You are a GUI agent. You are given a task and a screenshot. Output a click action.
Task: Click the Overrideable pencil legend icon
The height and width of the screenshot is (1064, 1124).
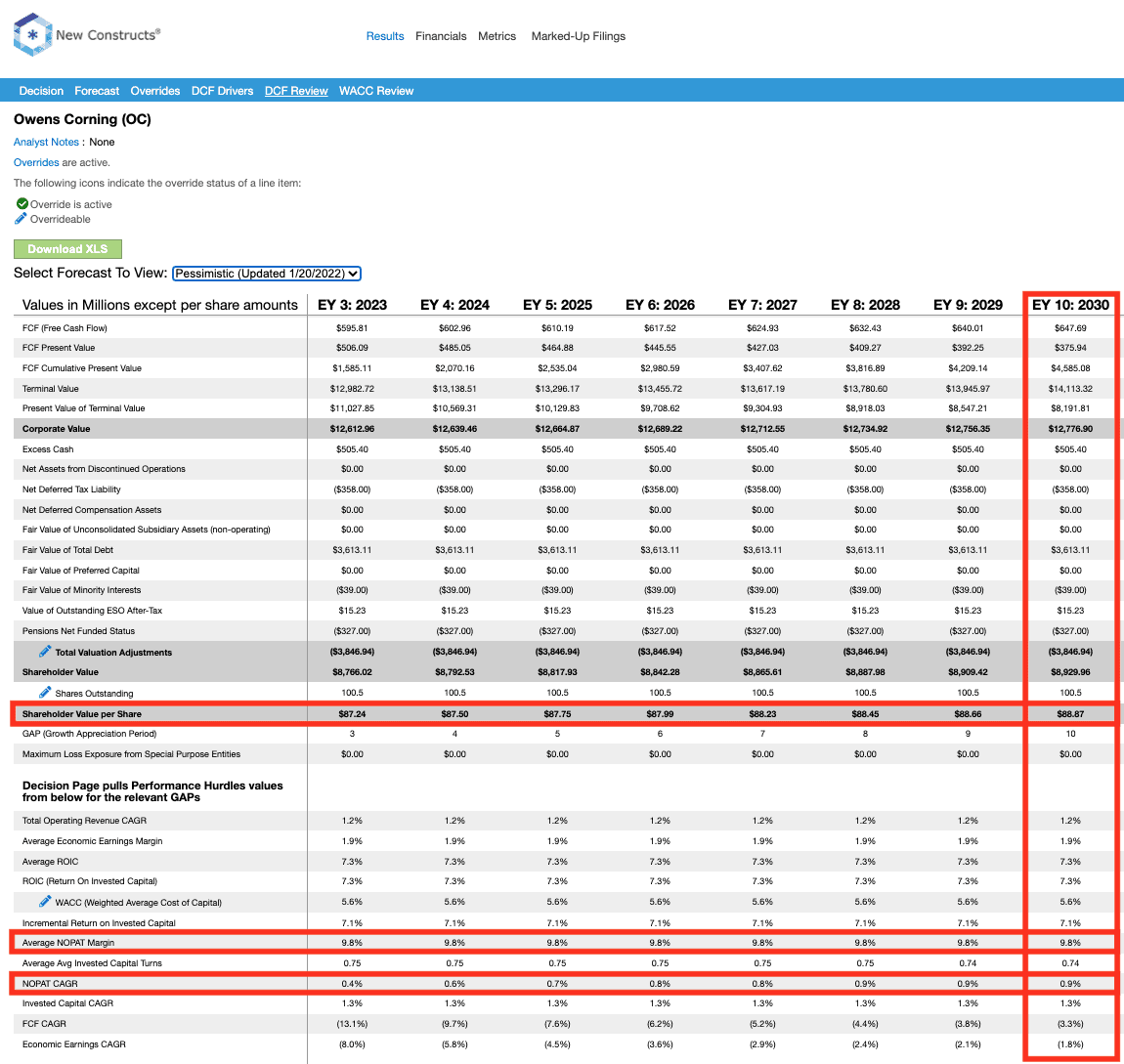(21, 219)
